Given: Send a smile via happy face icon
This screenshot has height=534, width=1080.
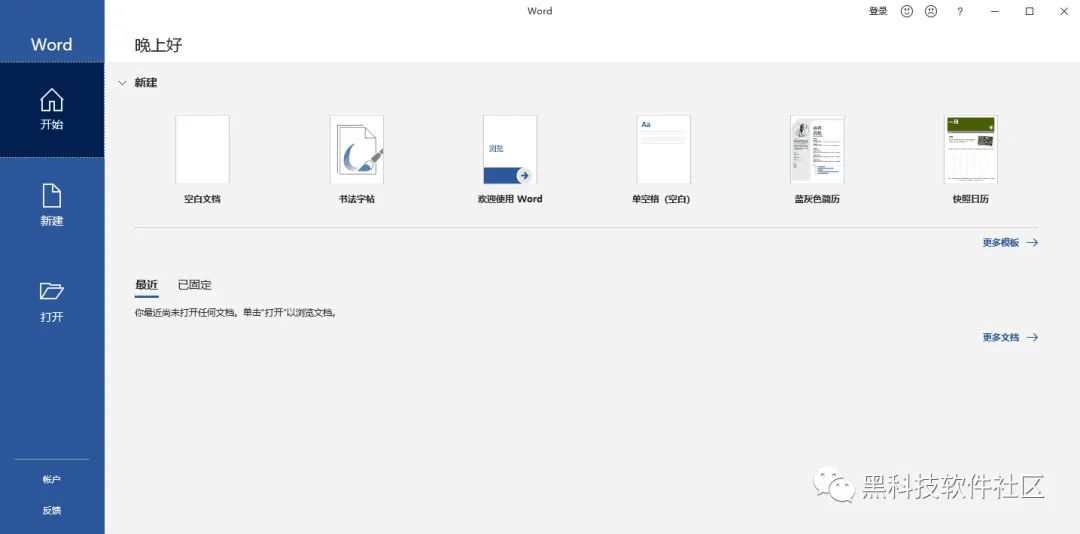Looking at the screenshot, I should (x=907, y=11).
